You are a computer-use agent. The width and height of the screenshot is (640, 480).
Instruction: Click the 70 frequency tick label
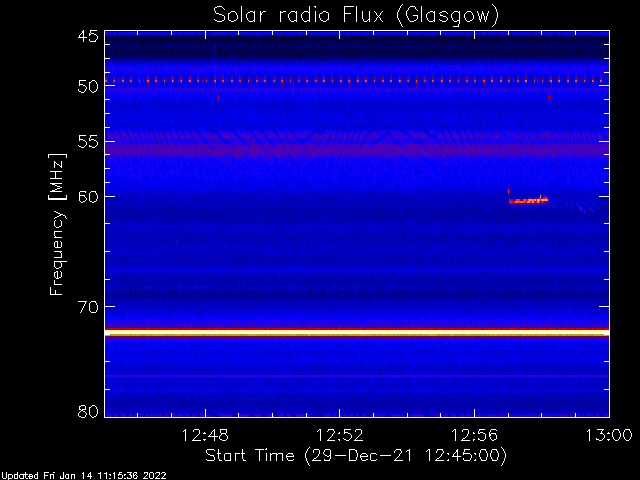click(x=88, y=307)
